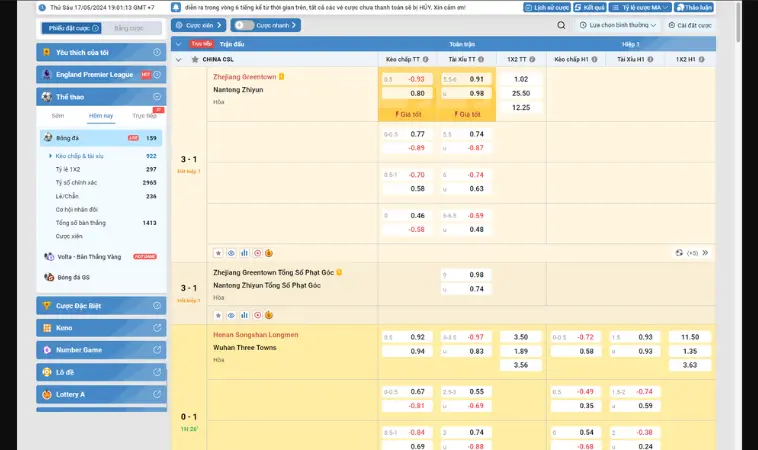Click the statistics bar chart icon under Zhejiang match
Image resolution: width=758 pixels, height=450 pixels.
pos(244,253)
